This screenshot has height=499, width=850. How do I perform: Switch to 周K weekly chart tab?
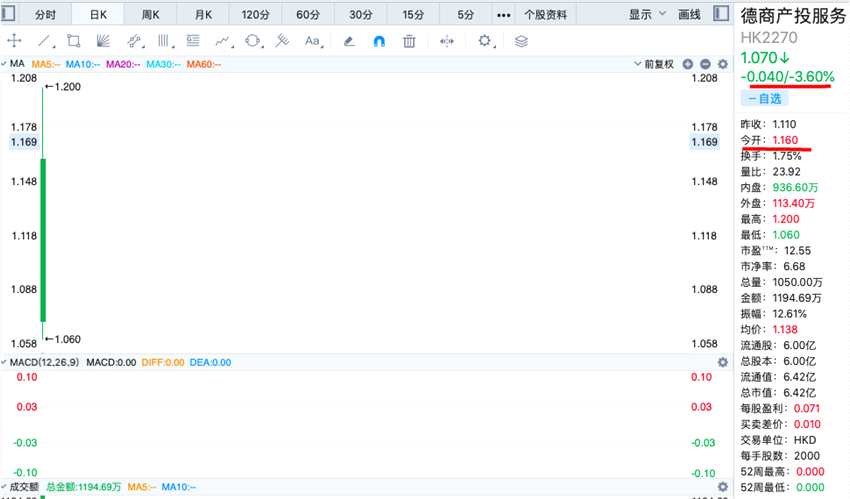point(151,15)
